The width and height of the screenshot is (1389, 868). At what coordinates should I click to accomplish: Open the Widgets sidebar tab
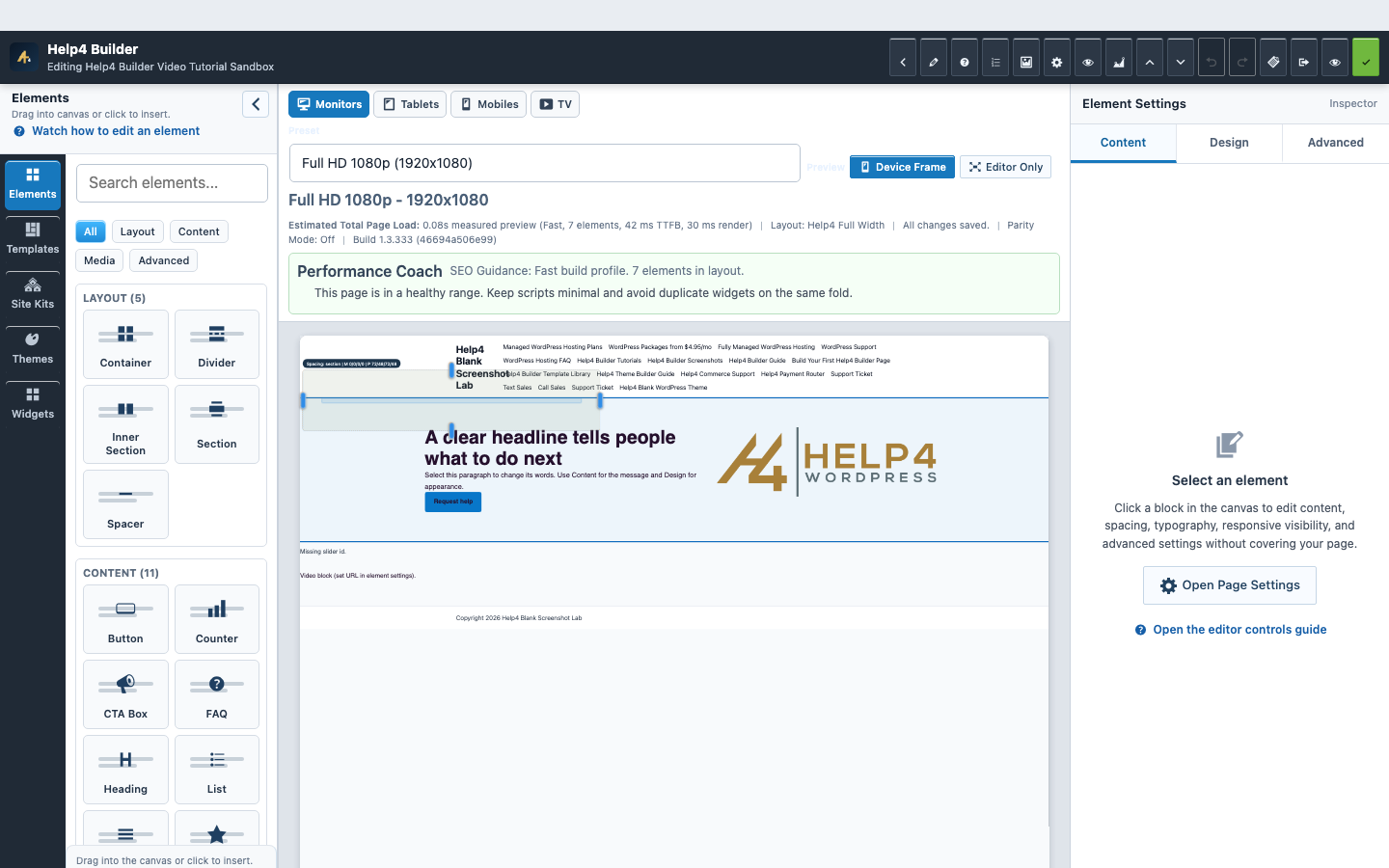point(33,404)
